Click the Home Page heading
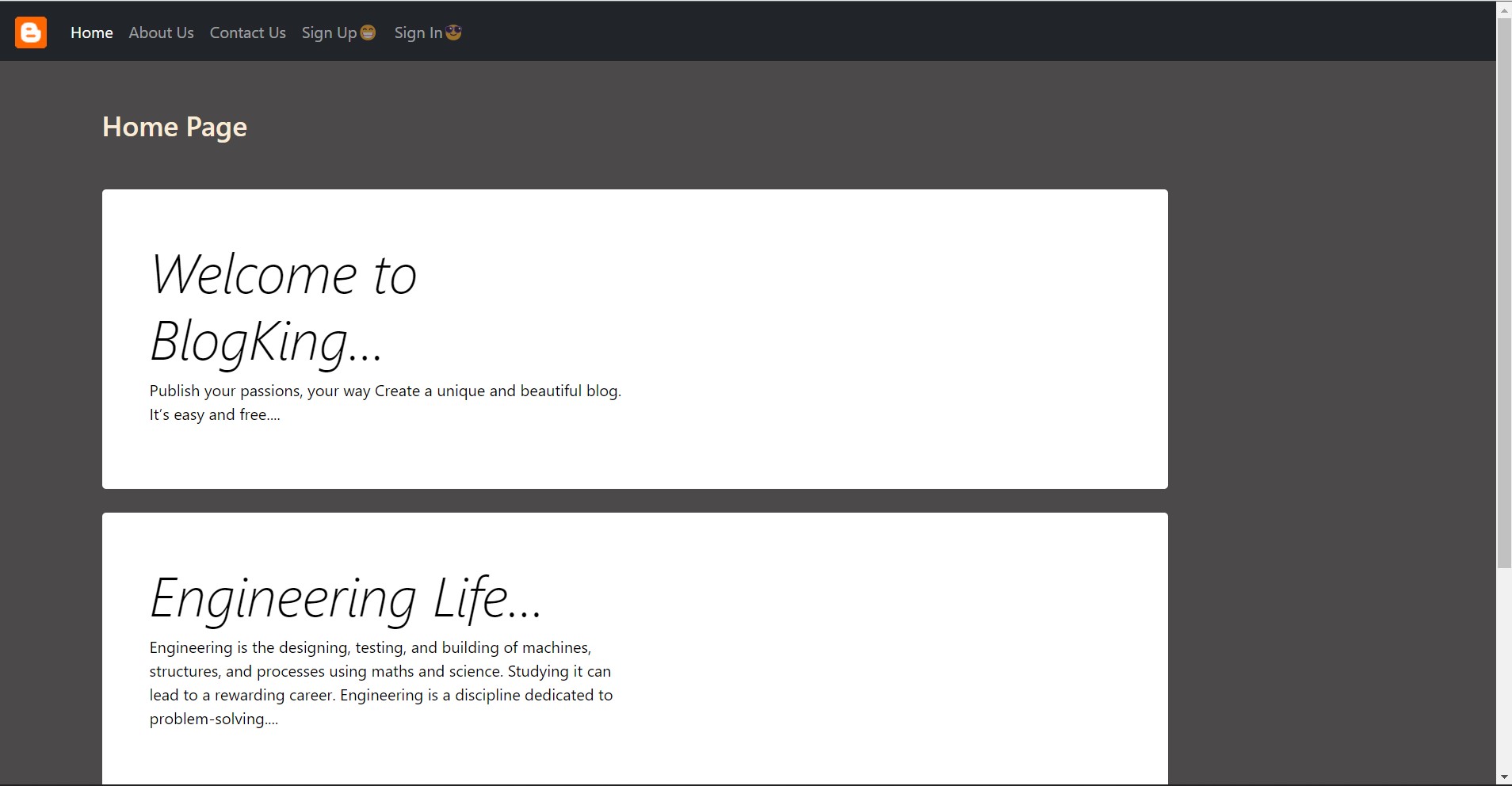Screen dimensions: 1512x786 tap(174, 127)
